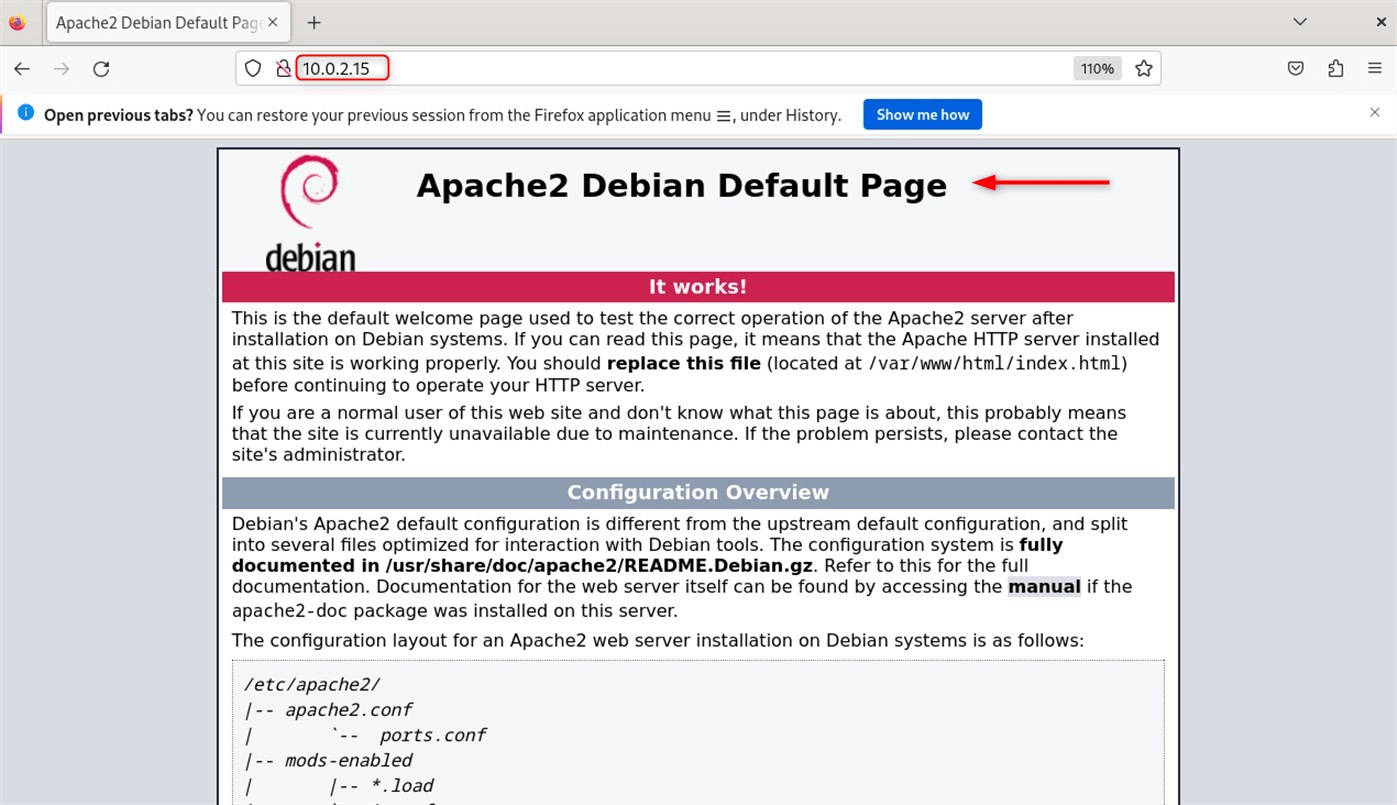Click the bold replace this file text
This screenshot has height=805, width=1397.
tap(684, 364)
